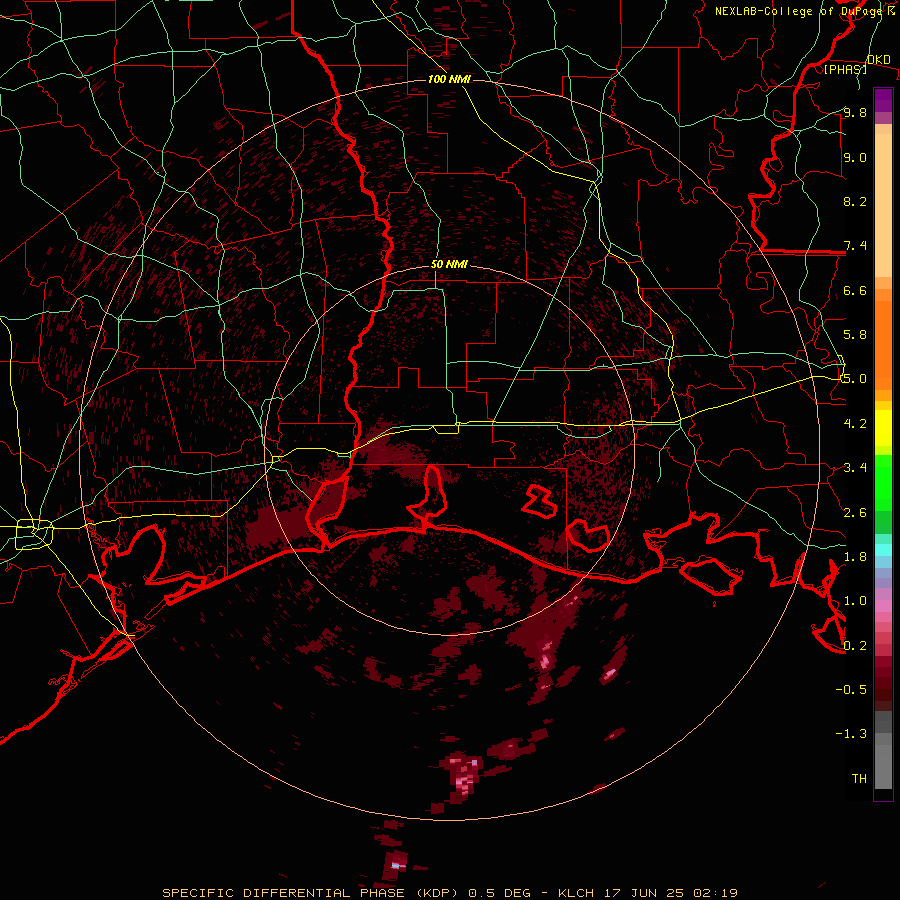900x900 pixels.
Task: Click the TH legend label
Action: pos(859,778)
